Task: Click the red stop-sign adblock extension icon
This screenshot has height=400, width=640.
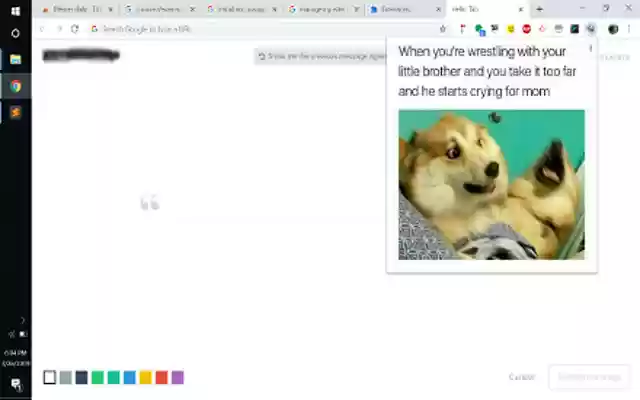Action: coord(527,29)
